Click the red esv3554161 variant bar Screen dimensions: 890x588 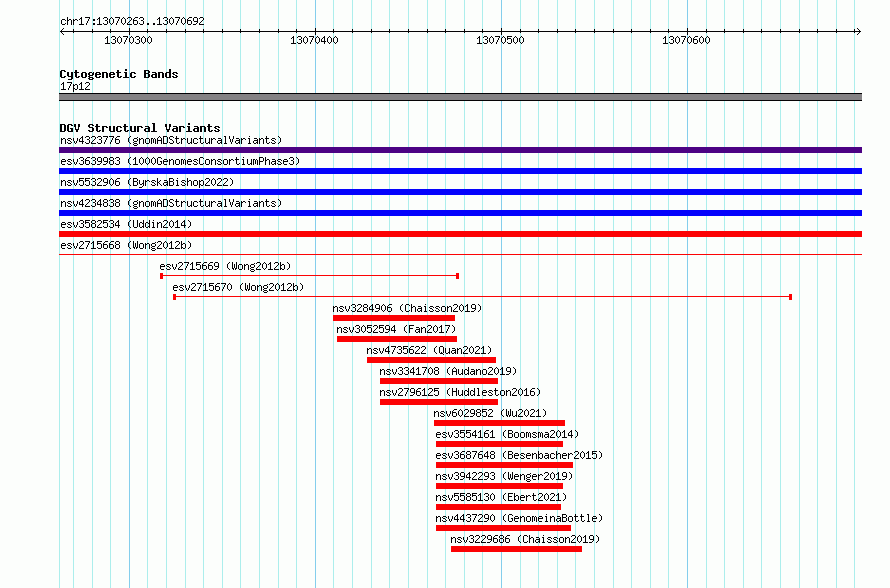coord(499,444)
